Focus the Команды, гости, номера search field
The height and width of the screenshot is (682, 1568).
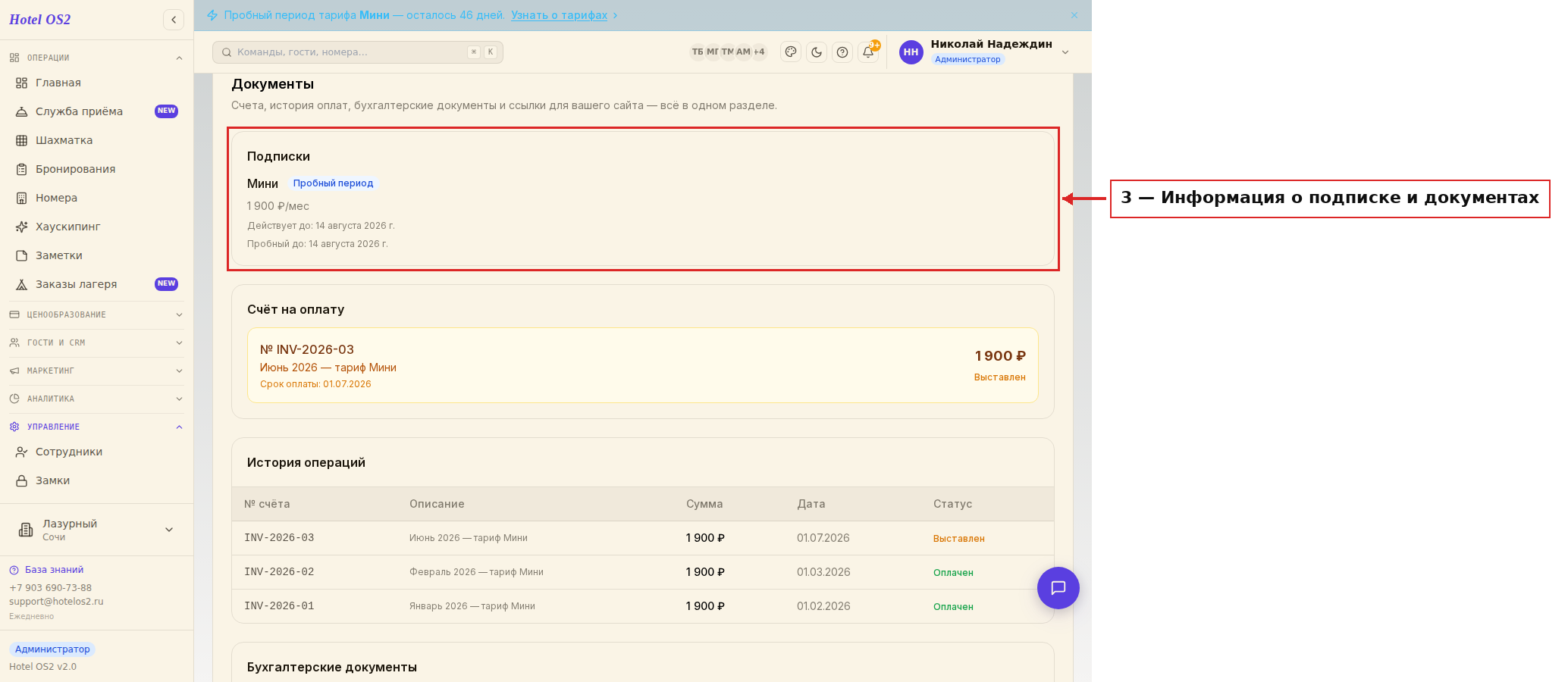pyautogui.click(x=358, y=52)
